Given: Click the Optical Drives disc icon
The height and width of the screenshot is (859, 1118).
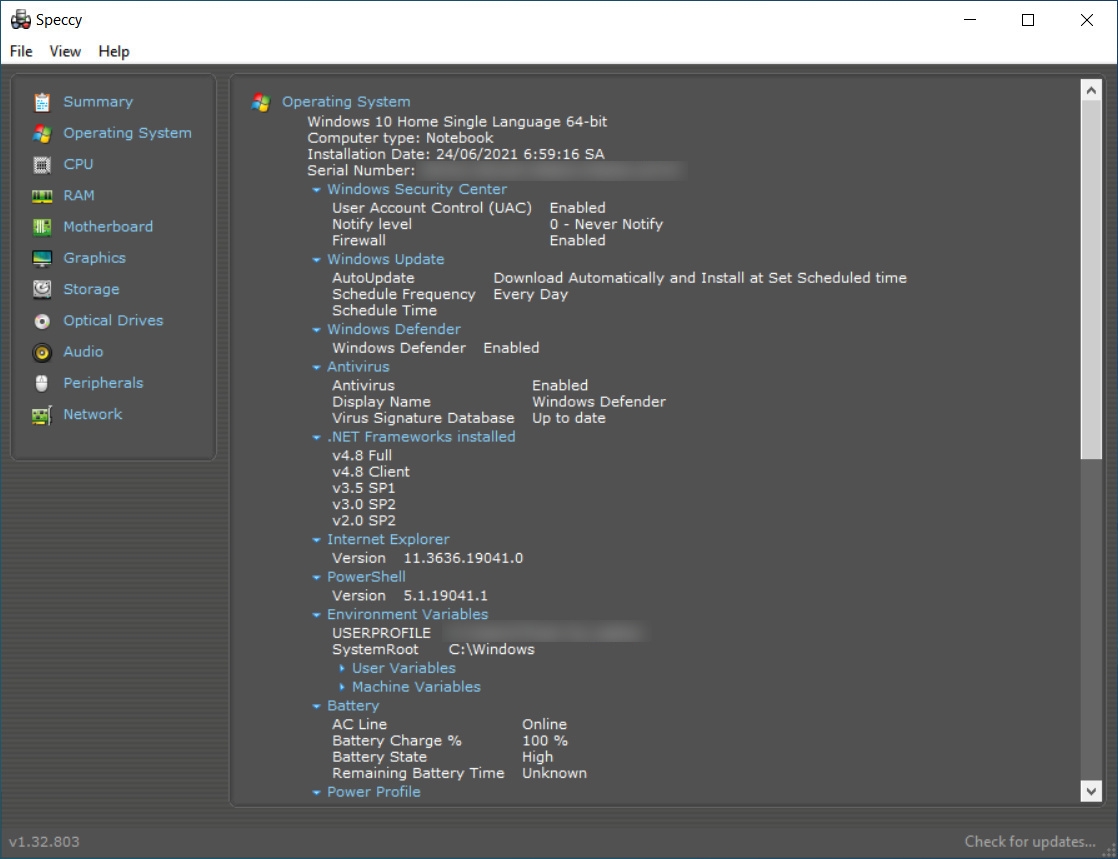Looking at the screenshot, I should [42, 321].
